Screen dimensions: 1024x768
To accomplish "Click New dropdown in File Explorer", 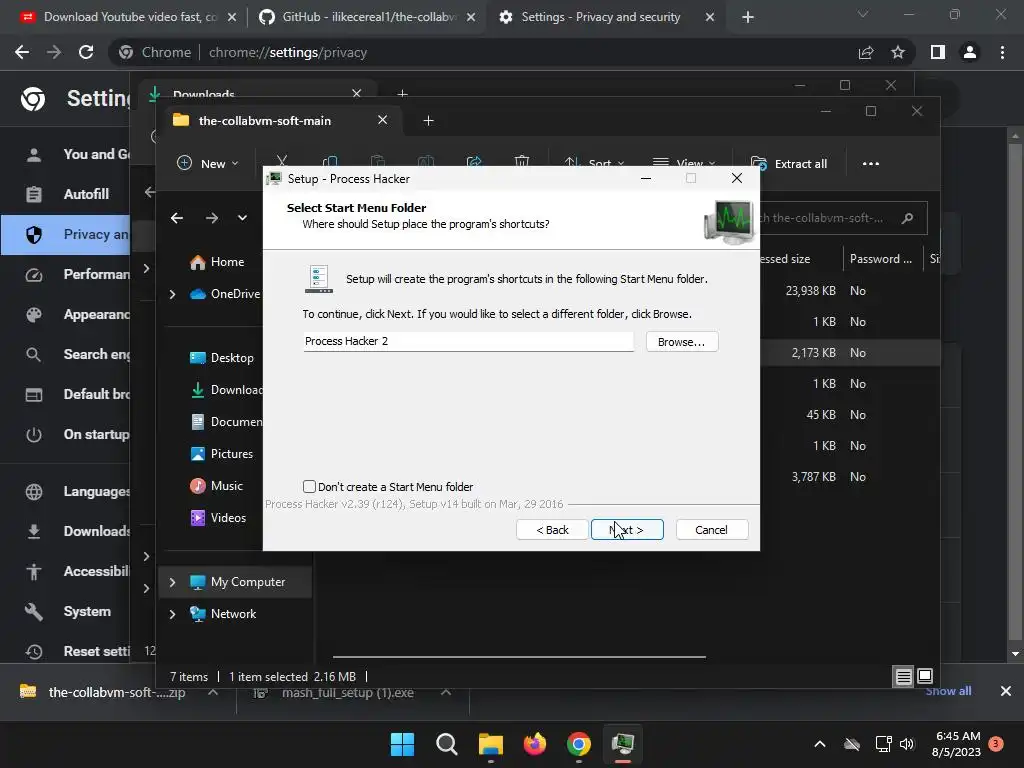I will coord(208,163).
